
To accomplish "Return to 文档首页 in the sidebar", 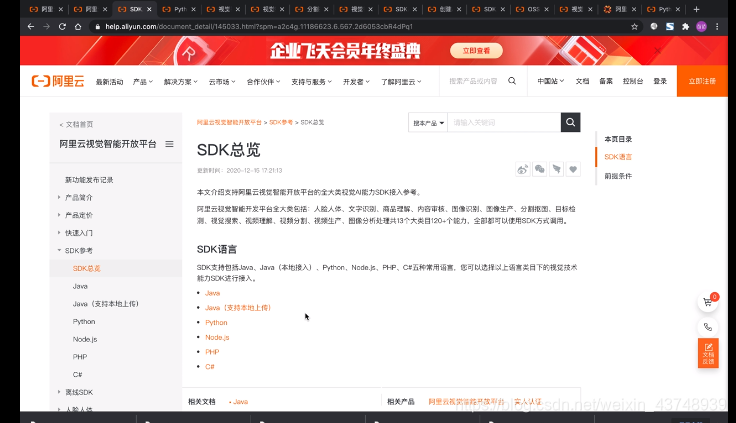I will [x=77, y=124].
